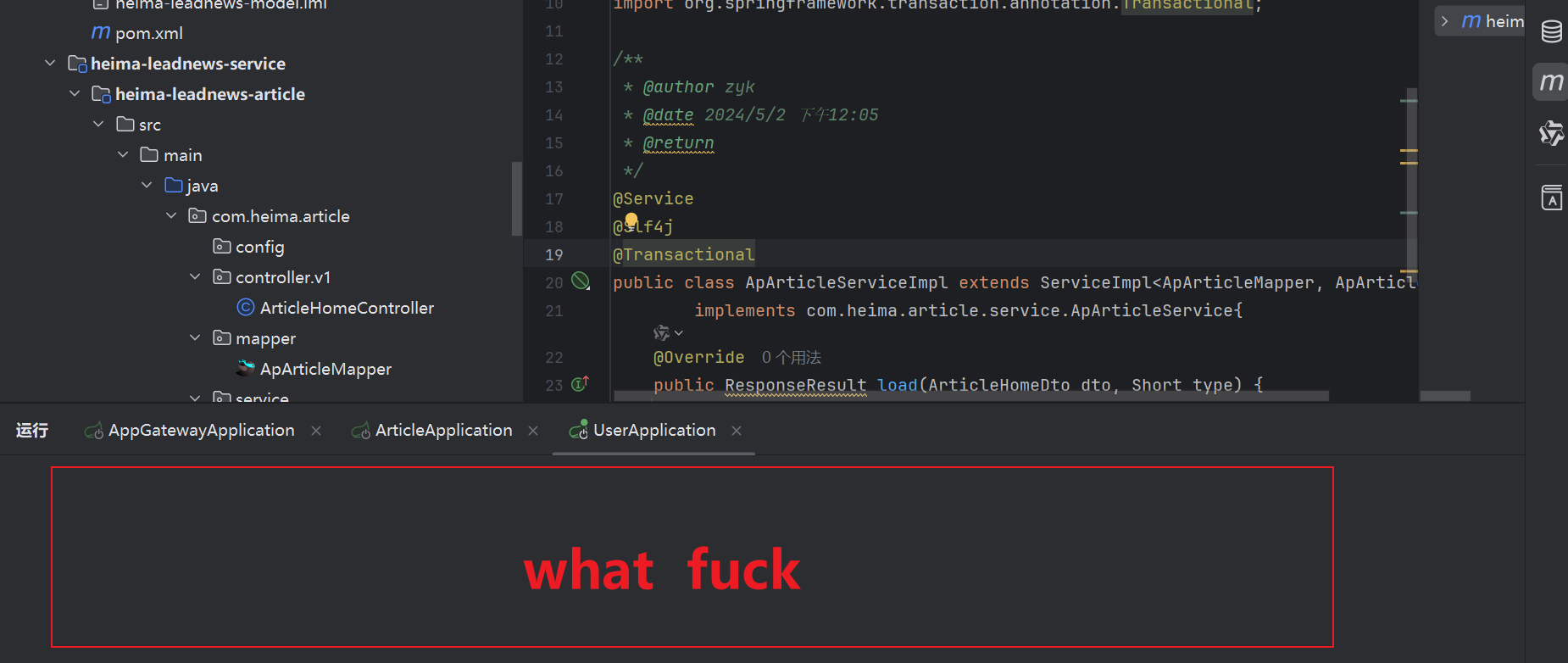Collapse the src folder

(98, 125)
